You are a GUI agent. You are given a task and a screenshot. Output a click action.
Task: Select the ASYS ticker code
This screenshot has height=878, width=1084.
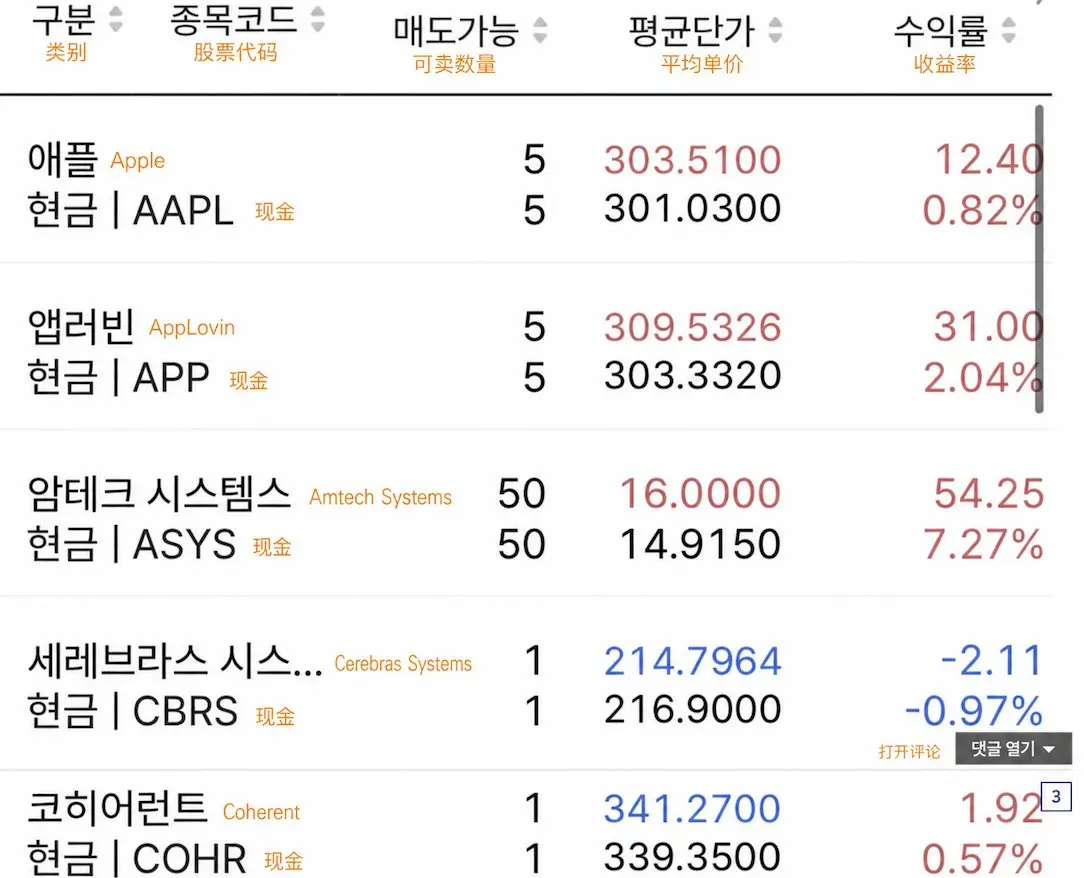coord(184,545)
